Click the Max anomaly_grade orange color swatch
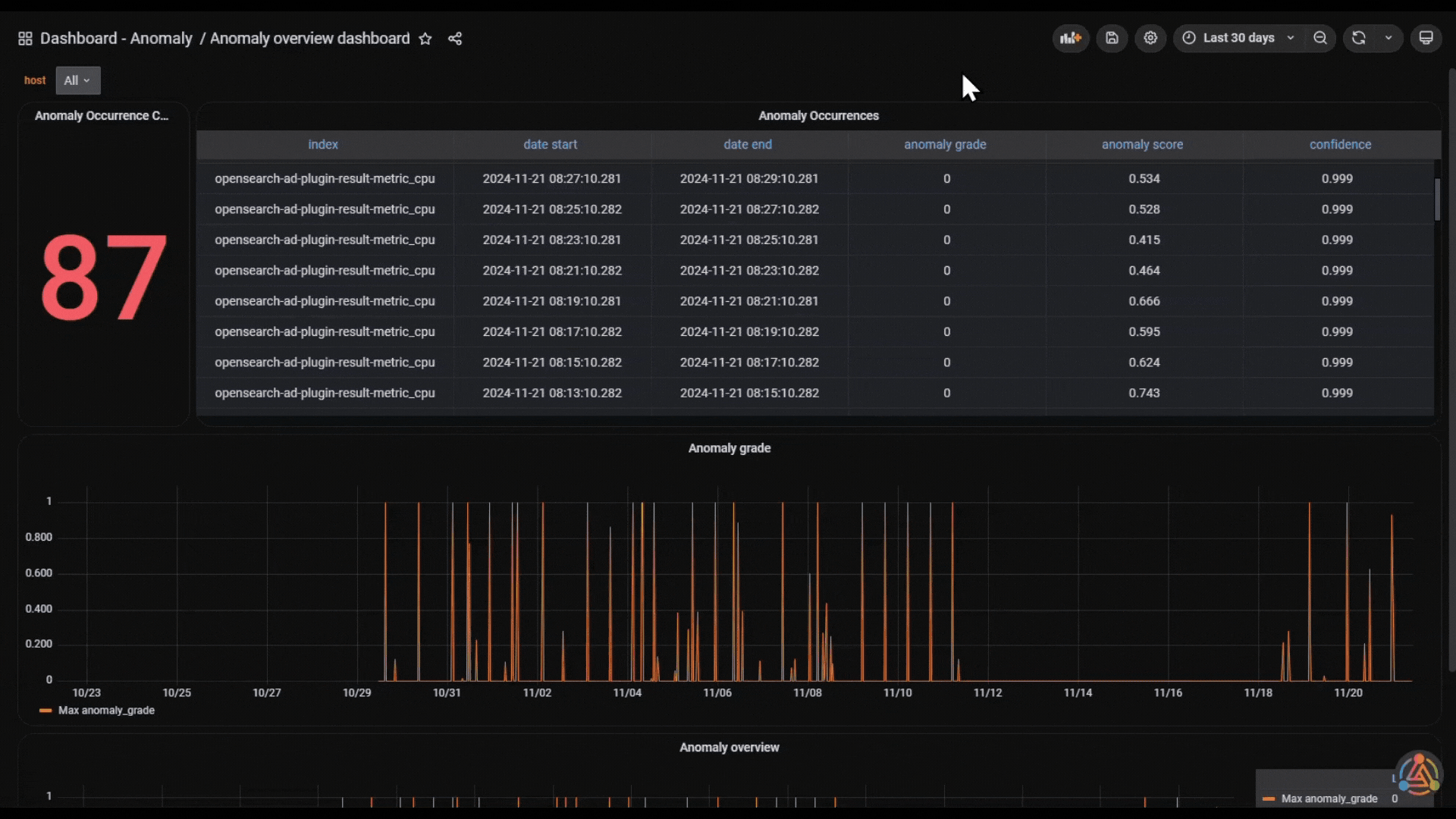1456x819 pixels. click(x=45, y=711)
